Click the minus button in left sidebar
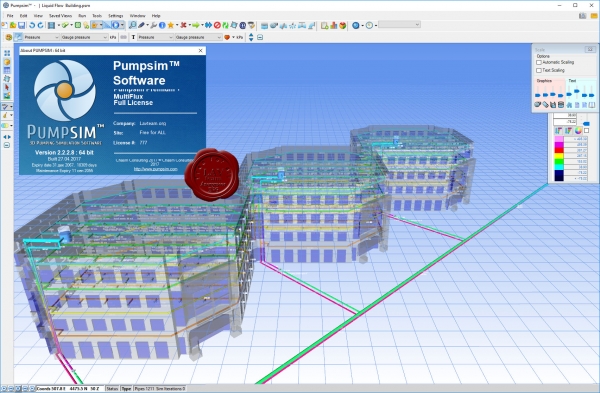This screenshot has width=600, height=393. pos(7,145)
